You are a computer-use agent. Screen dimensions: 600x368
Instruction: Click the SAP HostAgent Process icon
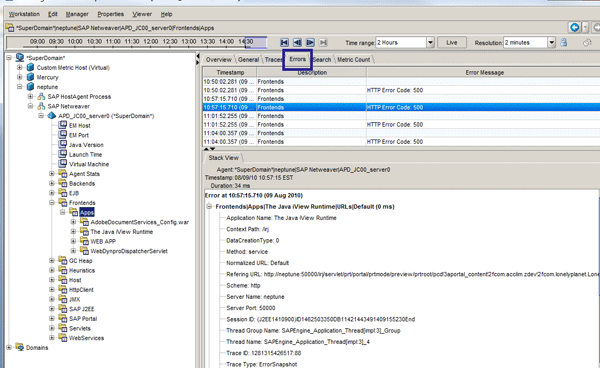pos(41,96)
